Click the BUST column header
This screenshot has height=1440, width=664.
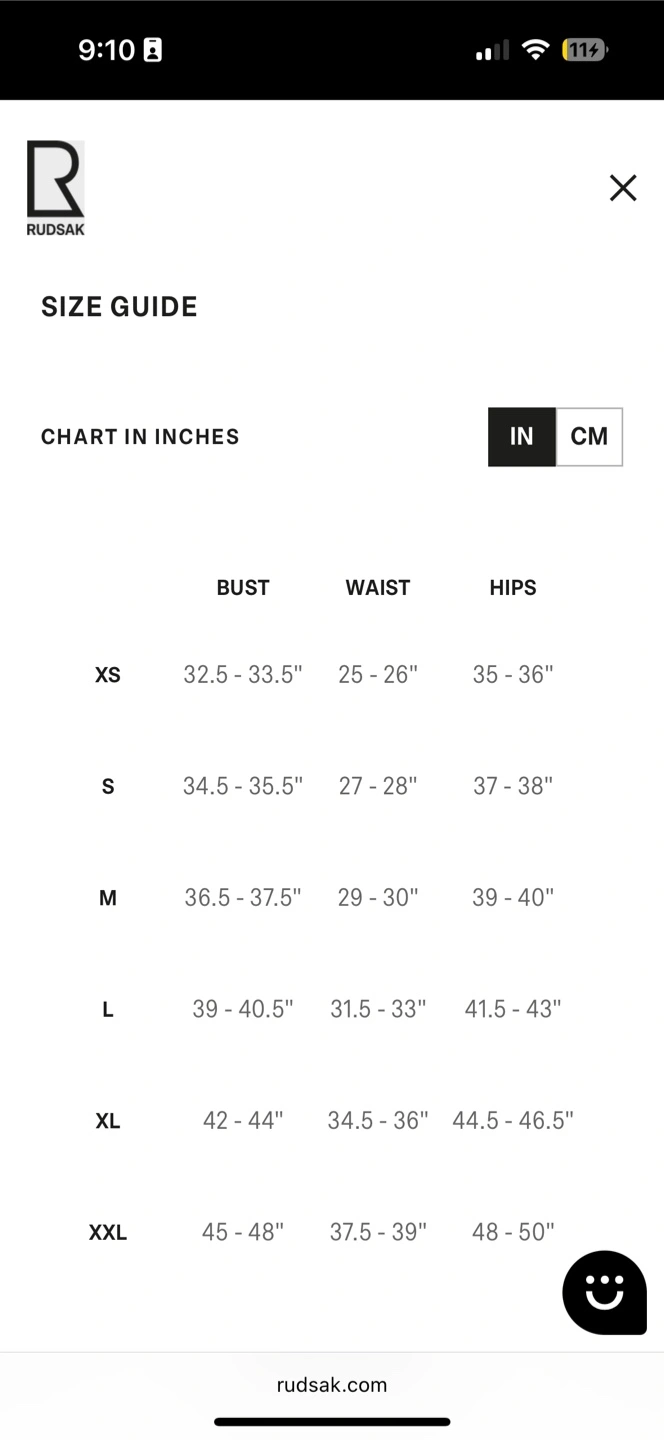click(x=243, y=588)
